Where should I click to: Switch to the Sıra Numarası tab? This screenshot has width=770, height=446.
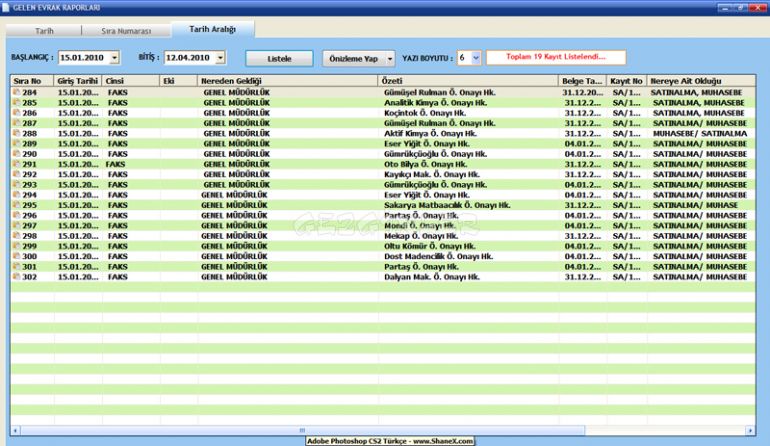(x=127, y=31)
